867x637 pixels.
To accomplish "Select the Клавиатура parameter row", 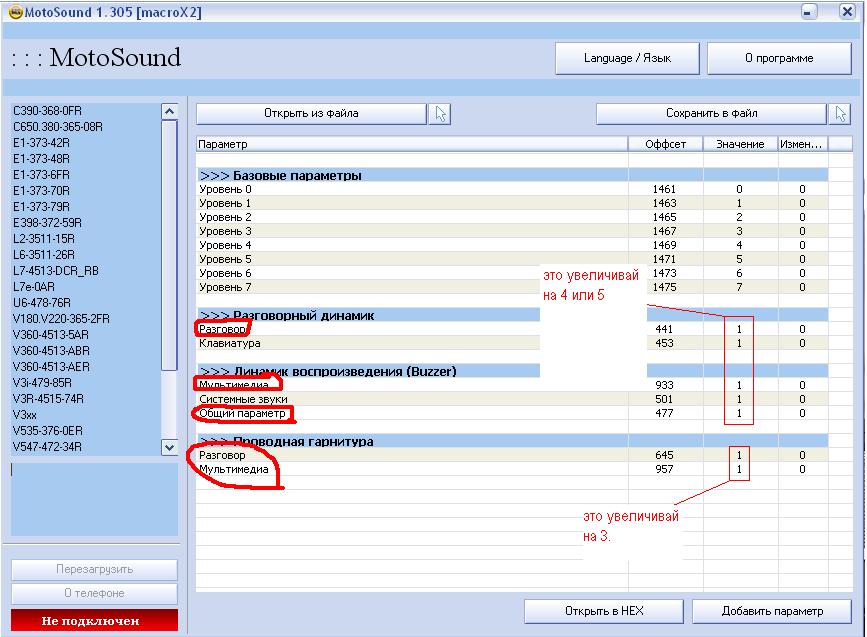I will [x=512, y=343].
